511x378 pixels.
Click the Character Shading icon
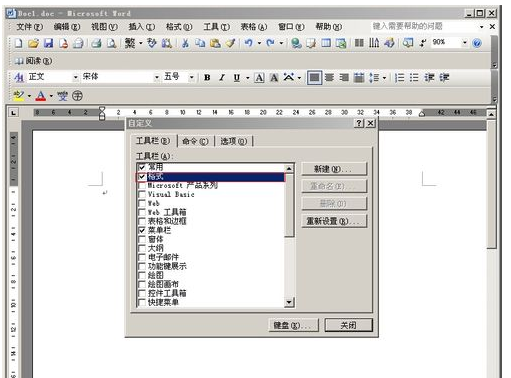[274, 78]
